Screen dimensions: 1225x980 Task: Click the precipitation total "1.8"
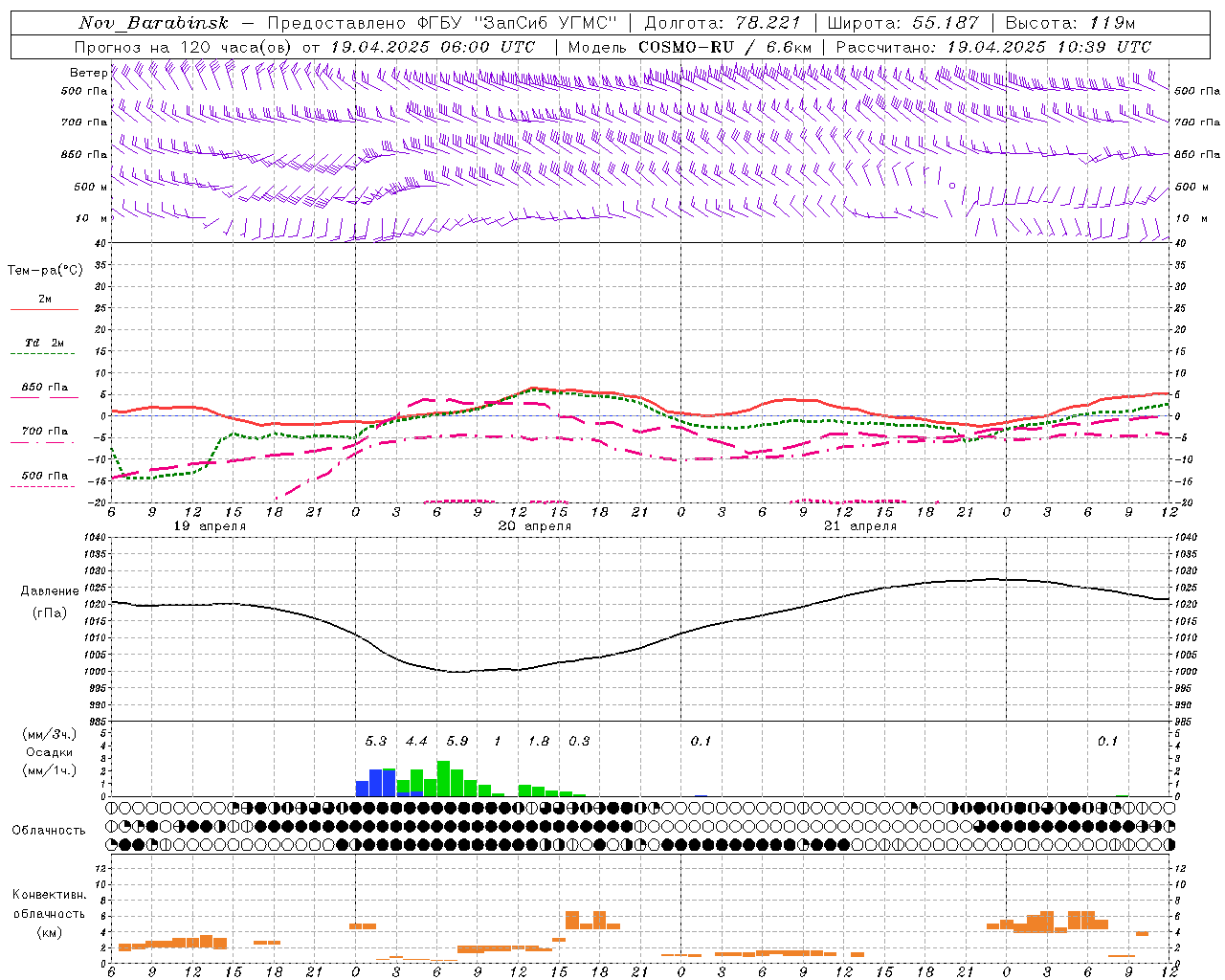539,741
